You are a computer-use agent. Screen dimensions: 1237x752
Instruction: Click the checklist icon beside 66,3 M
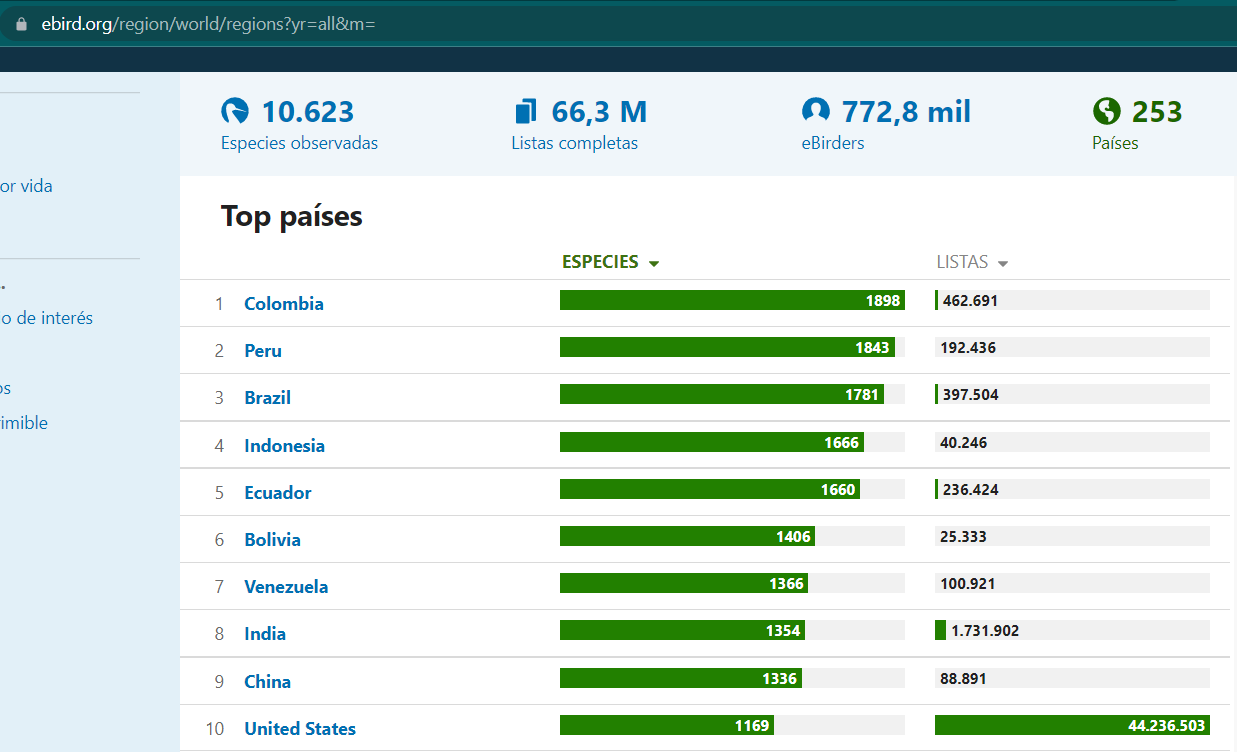[x=525, y=111]
